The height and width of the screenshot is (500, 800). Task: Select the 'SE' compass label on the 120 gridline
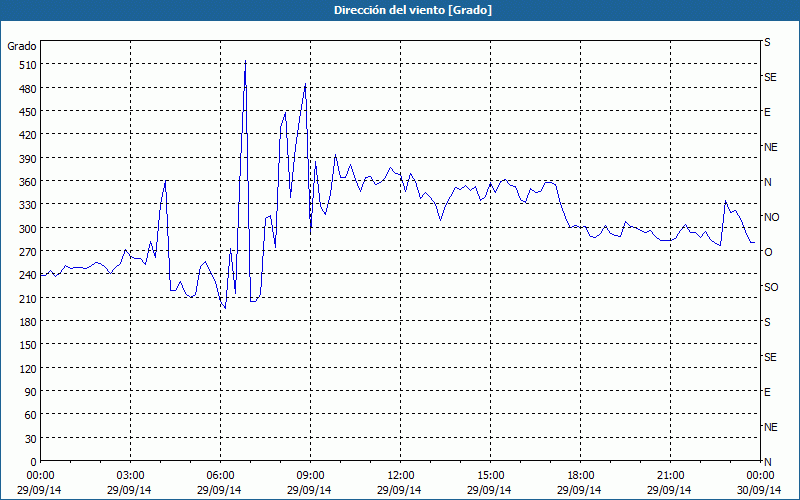(770, 357)
